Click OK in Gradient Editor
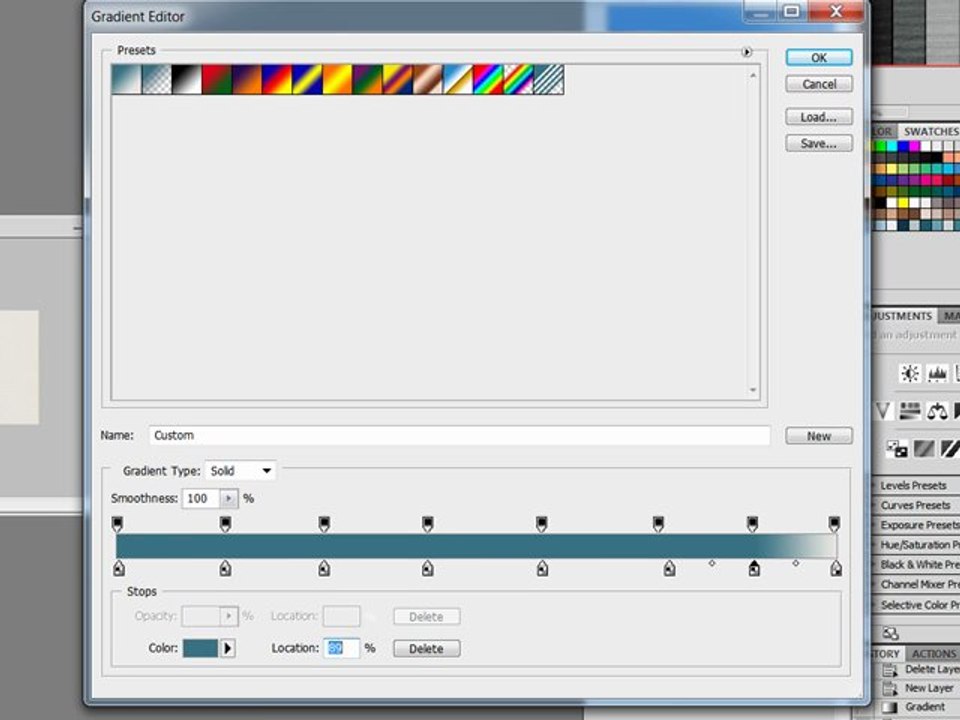960x720 pixels. click(x=819, y=58)
